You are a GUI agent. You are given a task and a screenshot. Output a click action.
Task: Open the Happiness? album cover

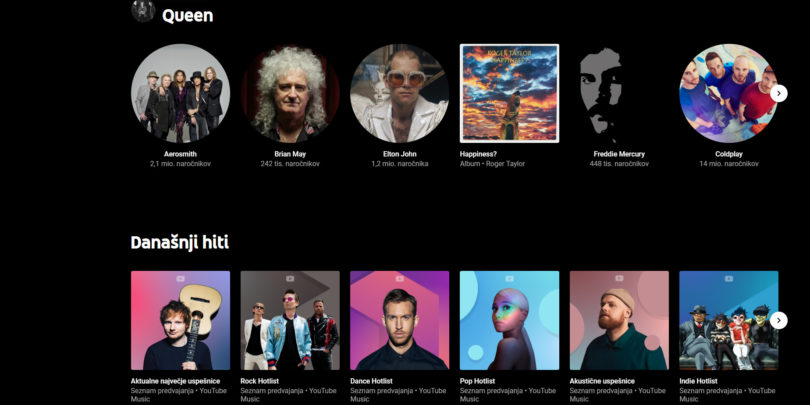[x=509, y=93]
